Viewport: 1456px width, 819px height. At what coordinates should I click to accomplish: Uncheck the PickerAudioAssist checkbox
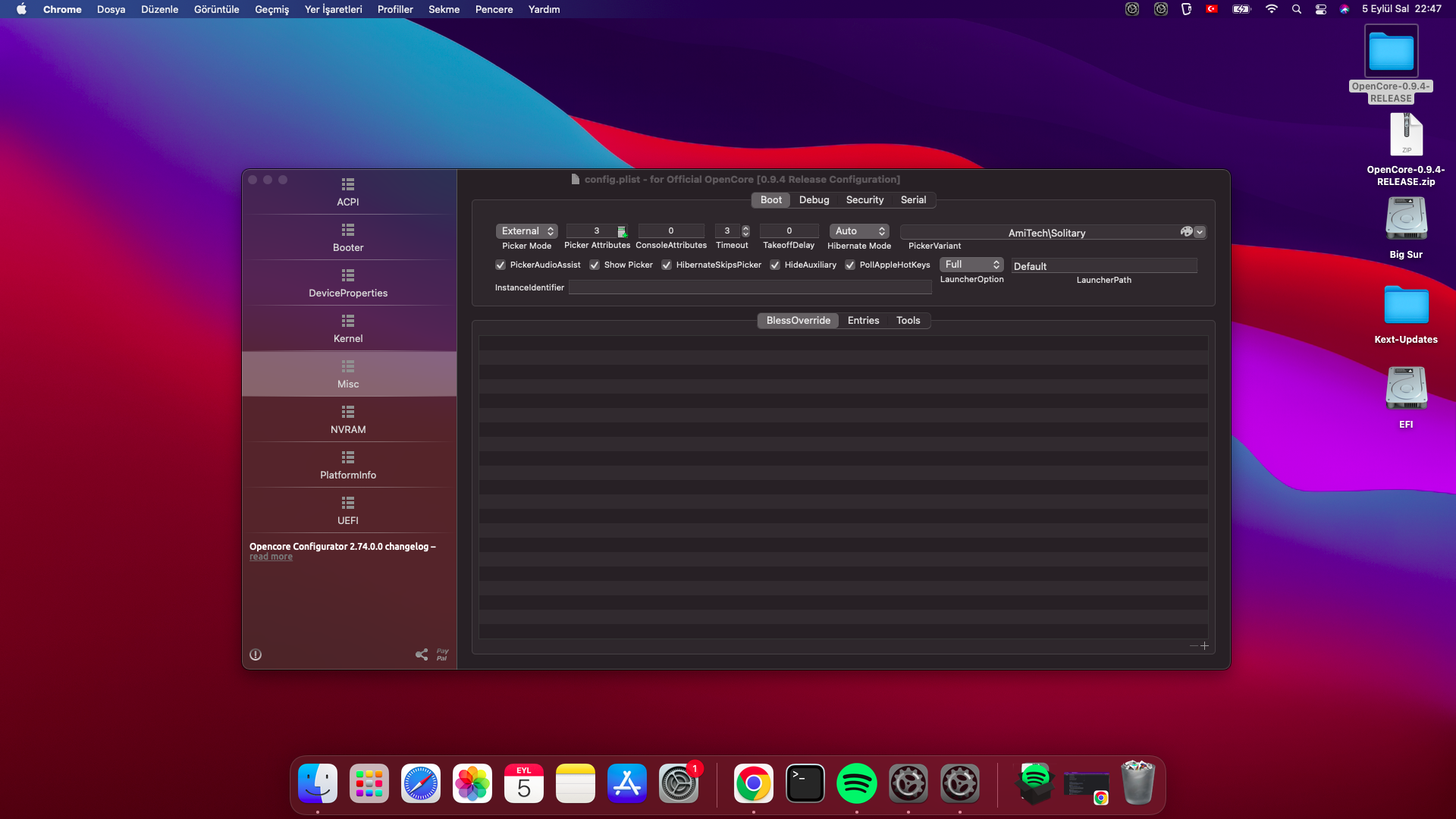coord(500,265)
